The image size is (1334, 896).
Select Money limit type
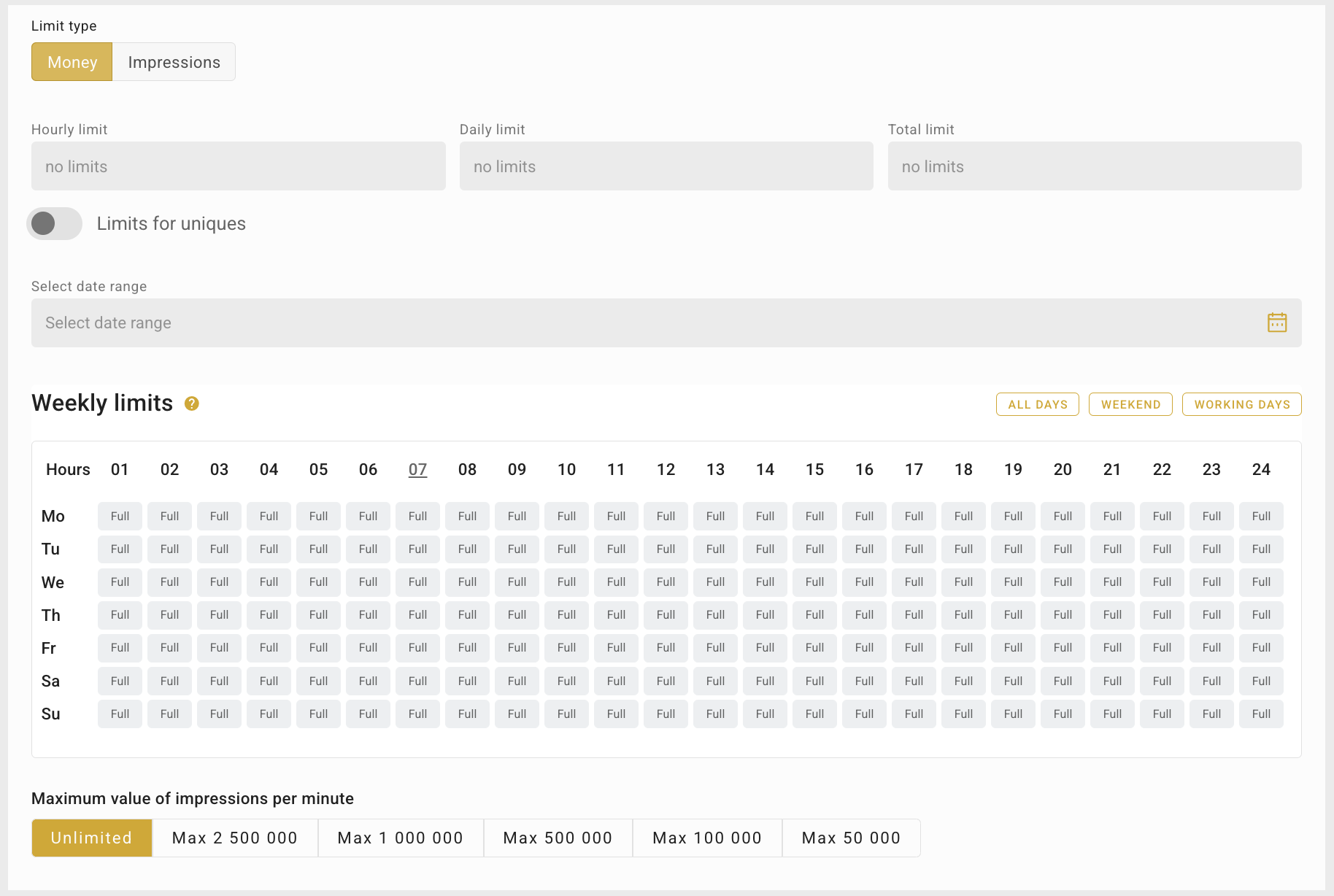pyautogui.click(x=72, y=62)
